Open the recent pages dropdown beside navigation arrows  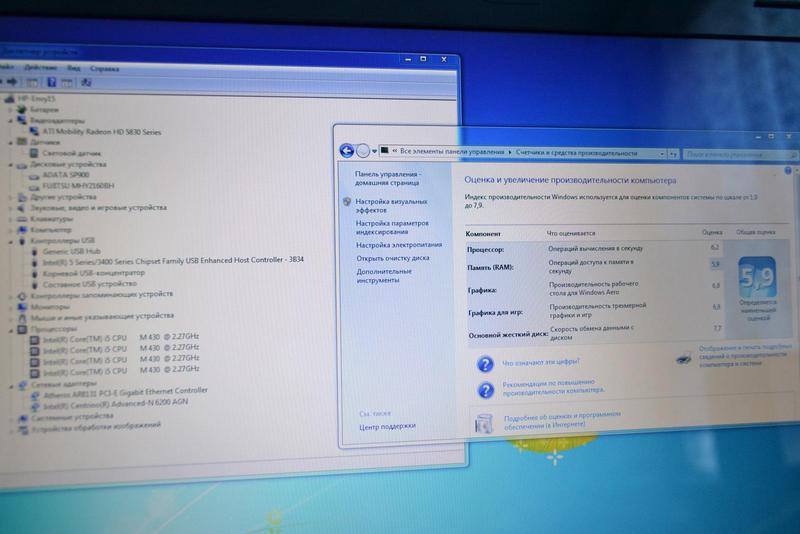375,152
